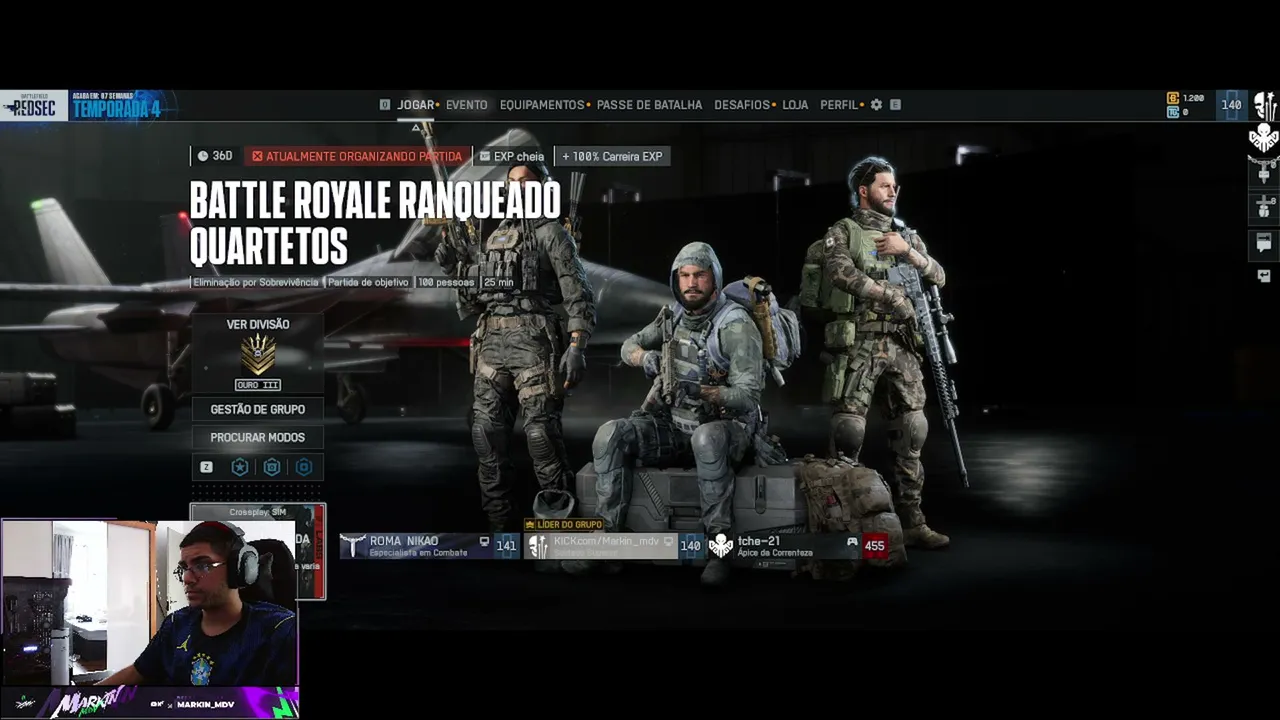Select KICK.com/Markin_mdv player card

coord(613,546)
